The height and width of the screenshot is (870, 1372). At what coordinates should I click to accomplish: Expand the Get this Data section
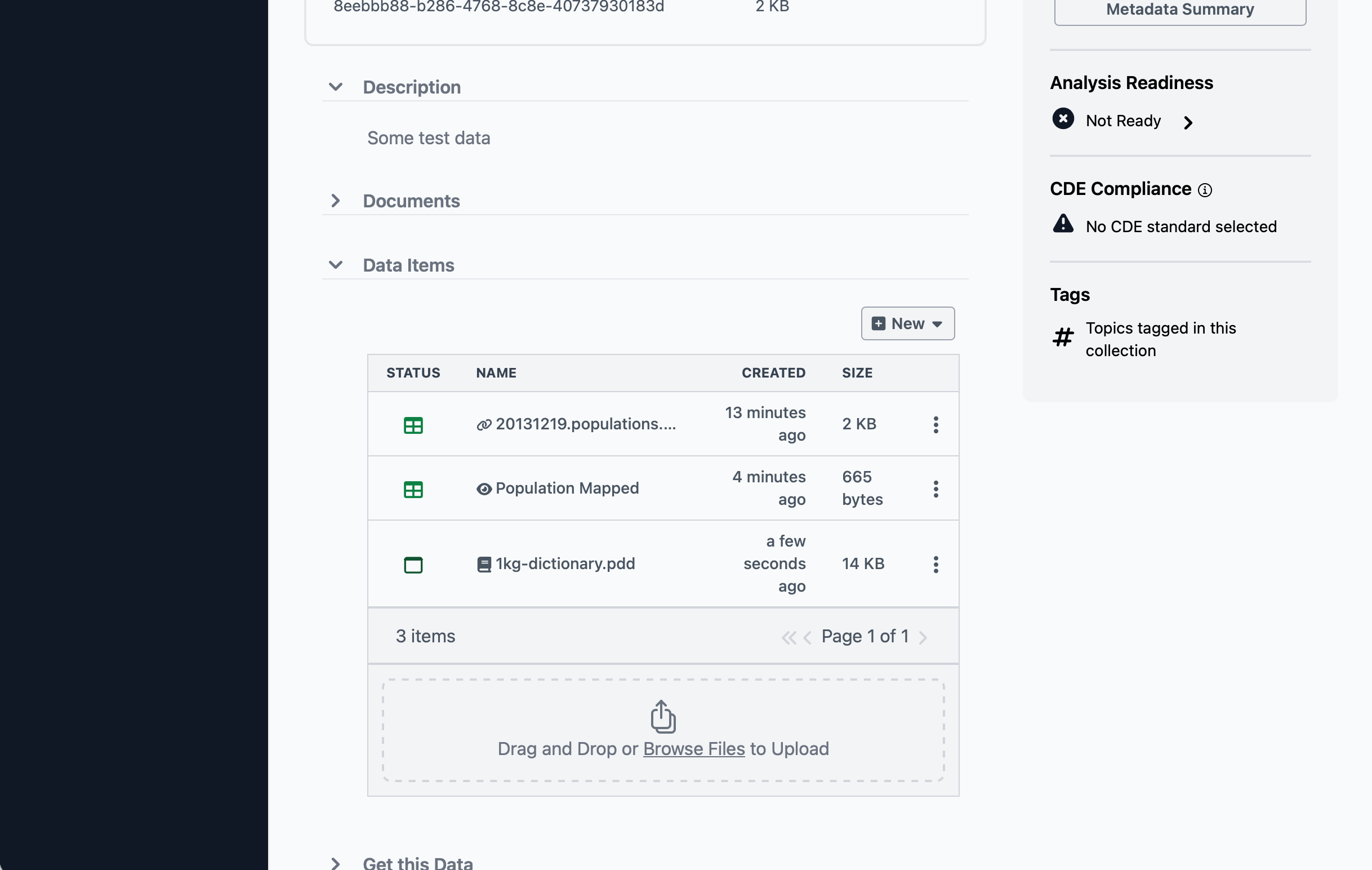pos(336,863)
